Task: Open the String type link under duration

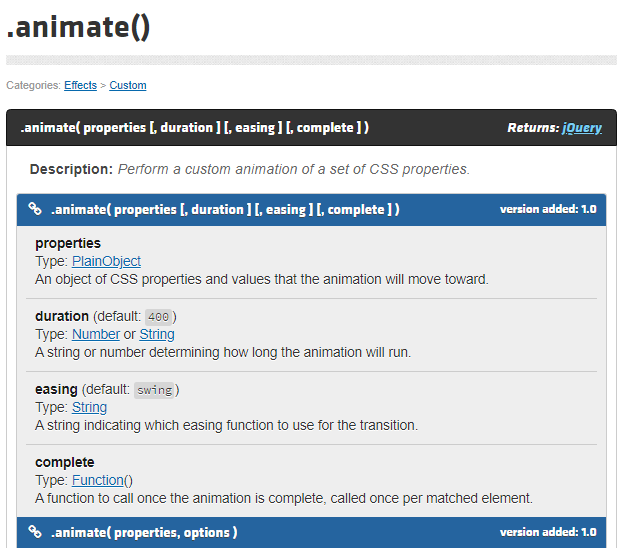Action: coord(157,335)
